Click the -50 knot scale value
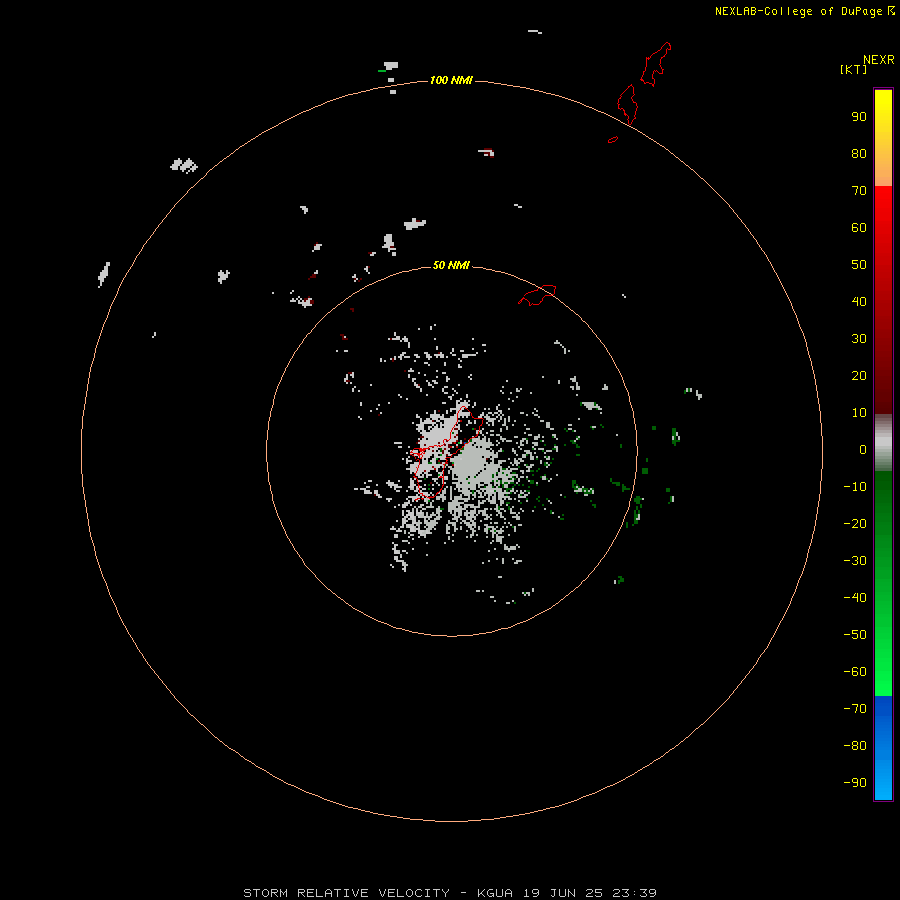Screen dimensions: 900x900 coord(855,635)
